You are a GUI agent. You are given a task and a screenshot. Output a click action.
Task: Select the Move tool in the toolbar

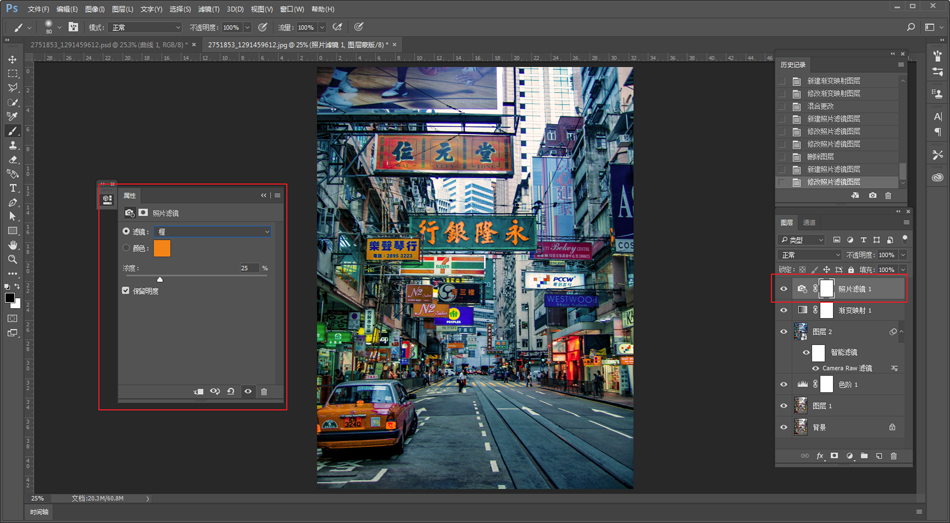point(13,60)
